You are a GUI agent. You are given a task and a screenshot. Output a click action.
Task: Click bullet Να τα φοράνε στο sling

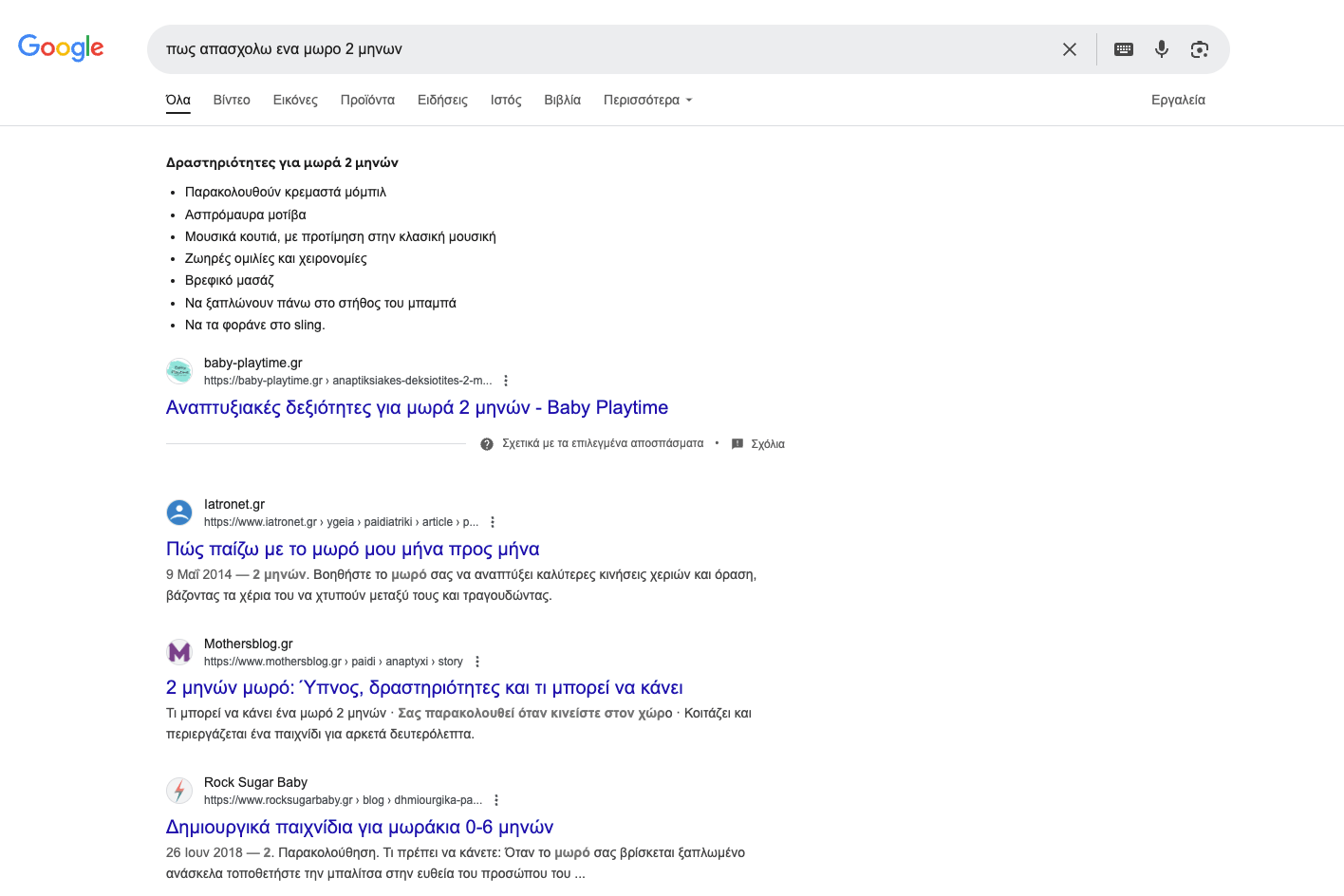255,325
